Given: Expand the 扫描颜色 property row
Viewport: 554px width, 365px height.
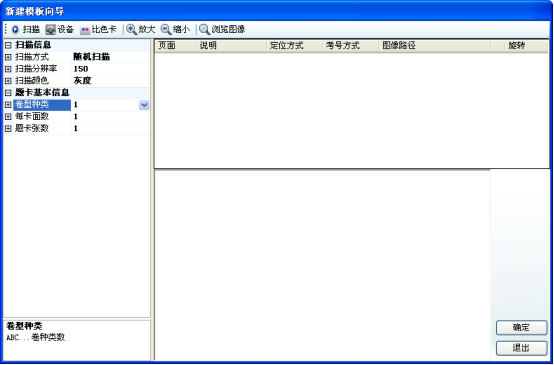Looking at the screenshot, I should click(8, 81).
